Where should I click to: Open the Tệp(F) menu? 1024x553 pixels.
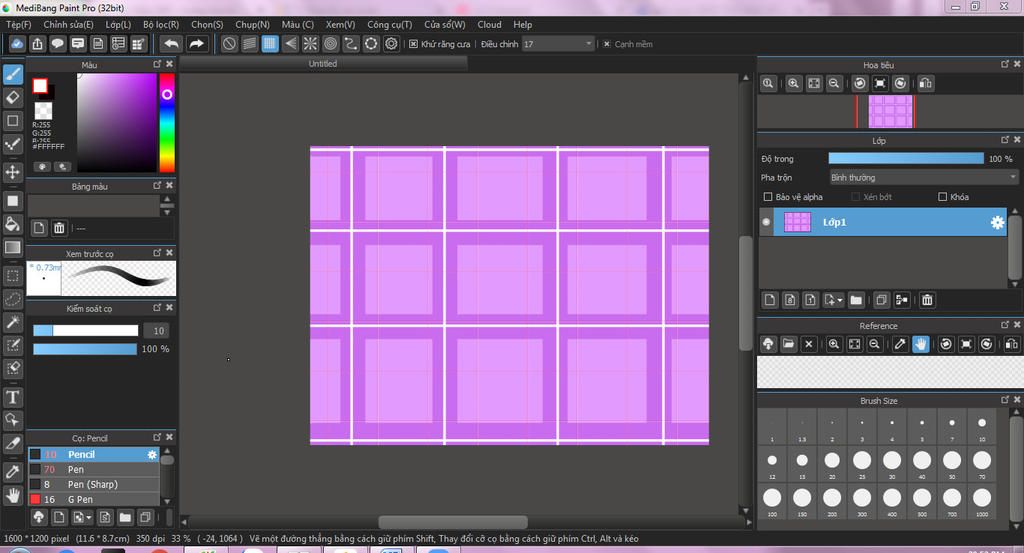18,24
